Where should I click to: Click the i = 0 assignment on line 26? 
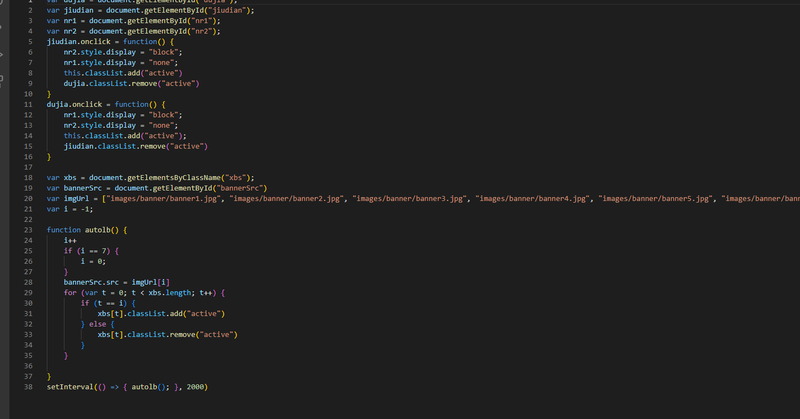tap(93, 262)
